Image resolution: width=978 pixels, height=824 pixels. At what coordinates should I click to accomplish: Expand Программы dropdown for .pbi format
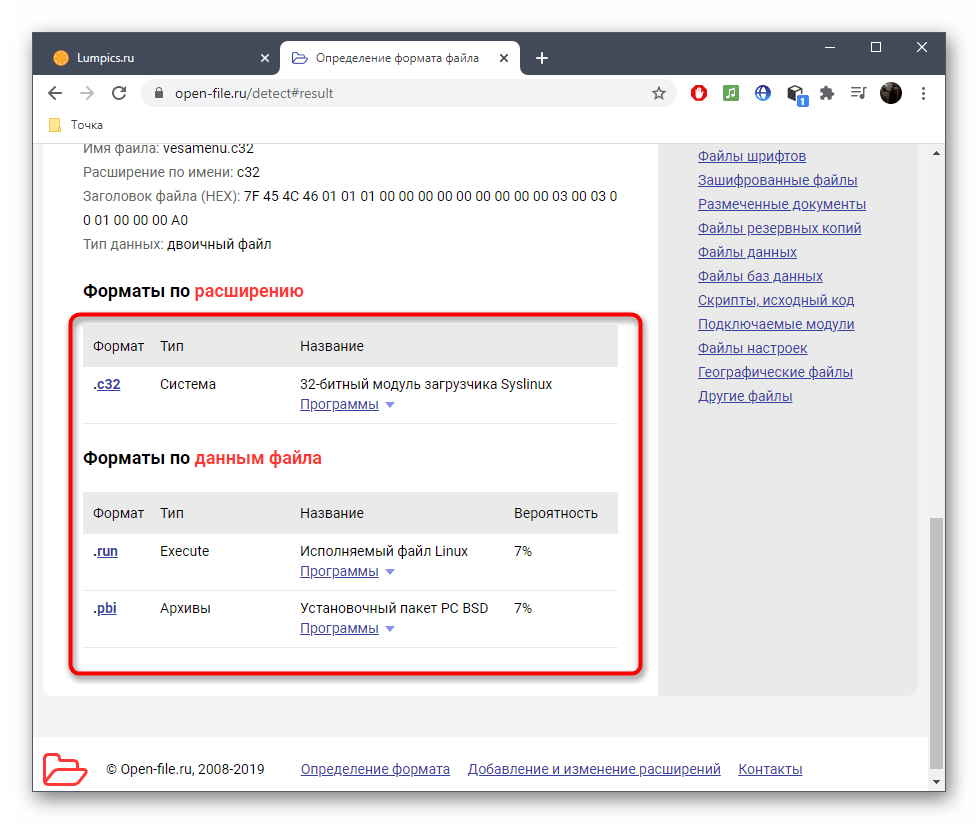[347, 629]
